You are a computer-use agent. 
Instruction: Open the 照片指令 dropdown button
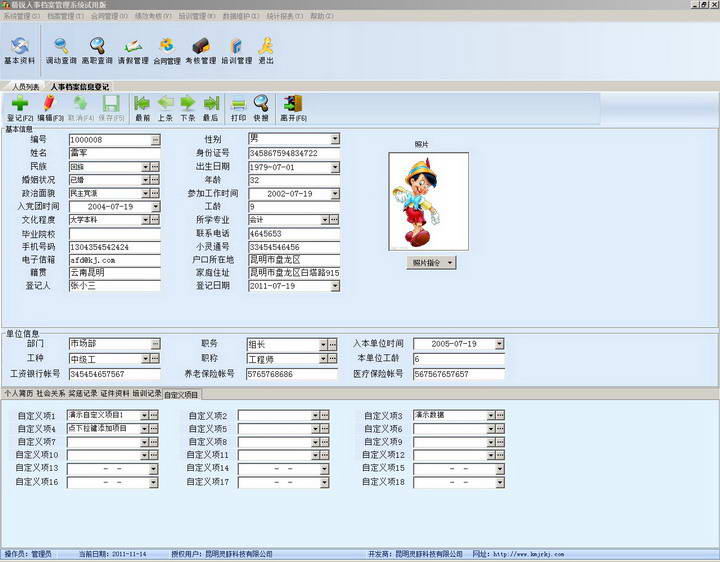(x=431, y=263)
